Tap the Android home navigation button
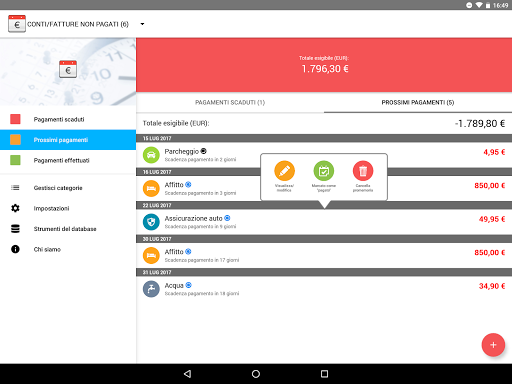The image size is (512, 384). [256, 374]
